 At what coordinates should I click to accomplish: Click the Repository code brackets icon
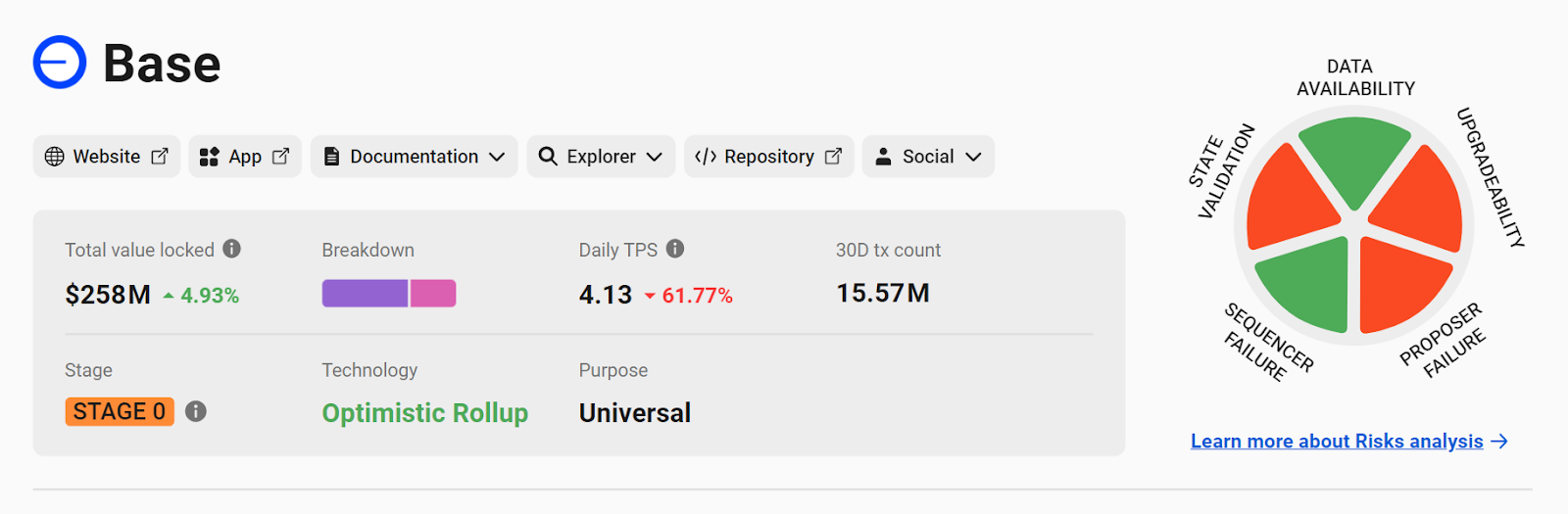[706, 157]
